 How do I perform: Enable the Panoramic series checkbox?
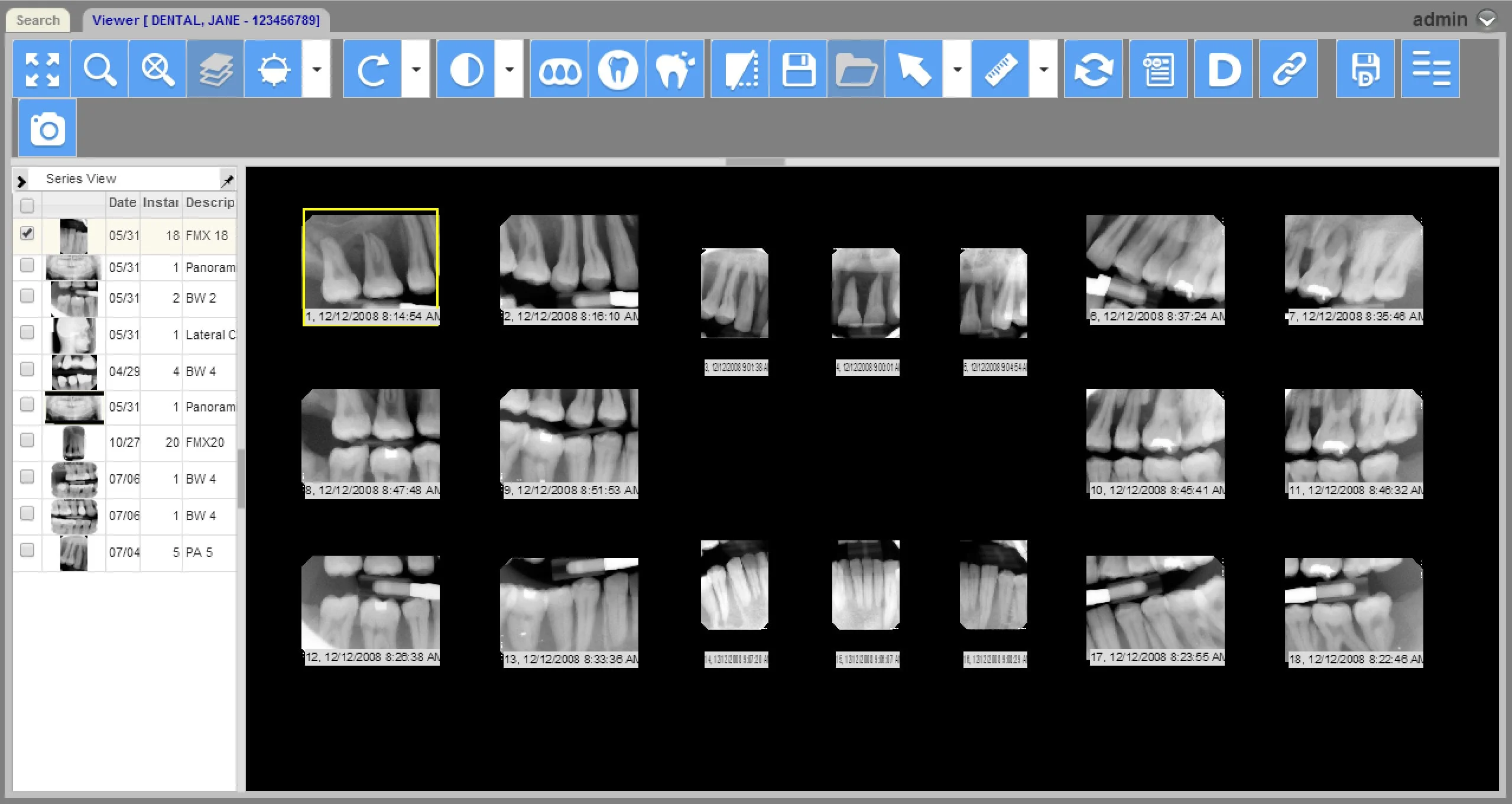(27, 265)
